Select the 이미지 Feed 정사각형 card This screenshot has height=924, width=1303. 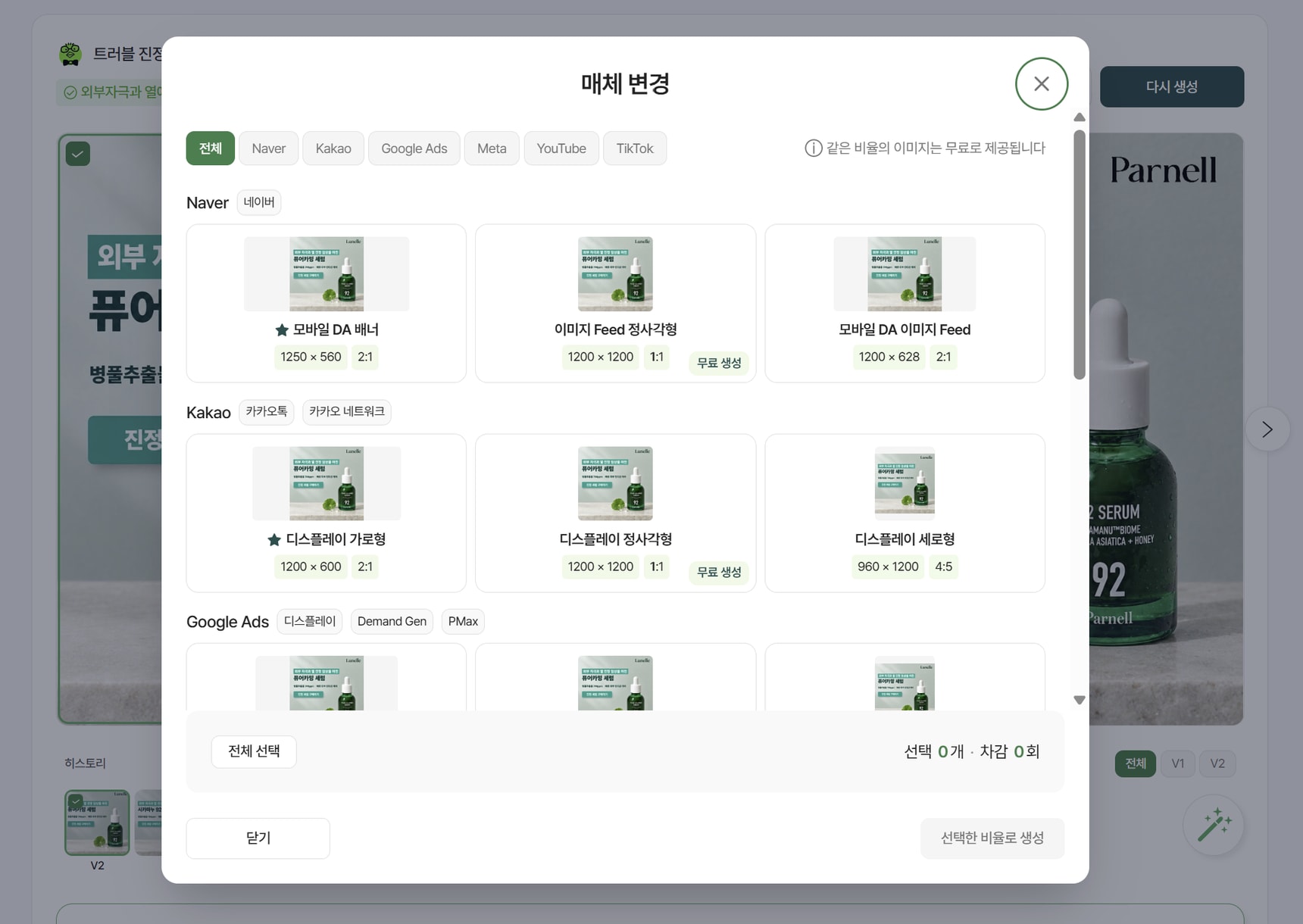click(616, 303)
